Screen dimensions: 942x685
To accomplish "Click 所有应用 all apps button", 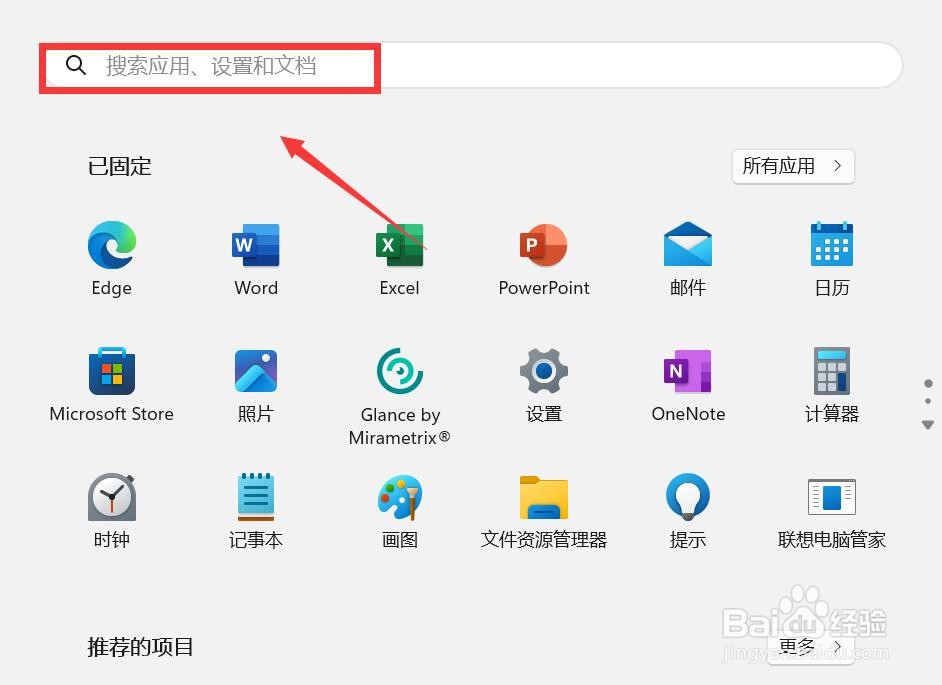I will click(x=793, y=166).
